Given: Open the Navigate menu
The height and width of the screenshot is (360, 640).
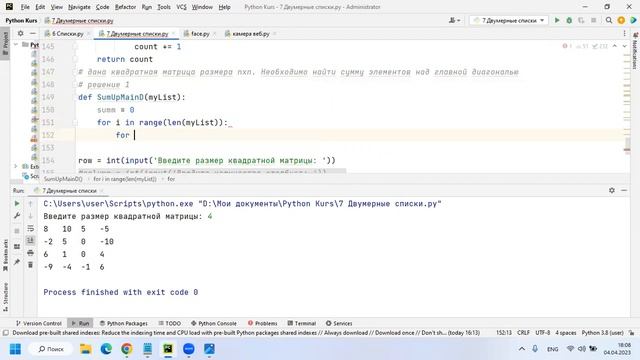Looking at the screenshot, I should tap(79, 7).
